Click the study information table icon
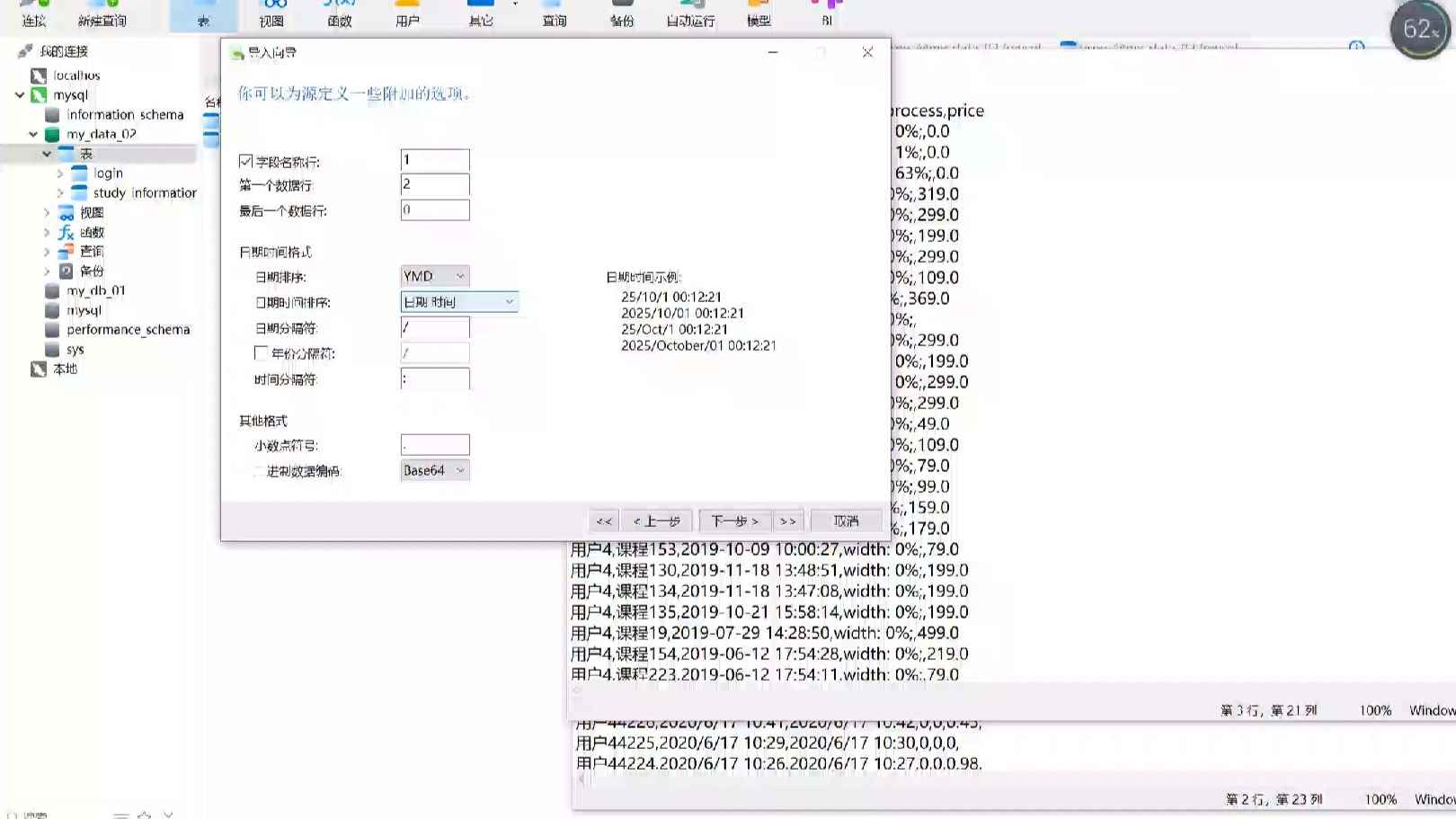Screen dimensions: 1456x819 click(79, 193)
